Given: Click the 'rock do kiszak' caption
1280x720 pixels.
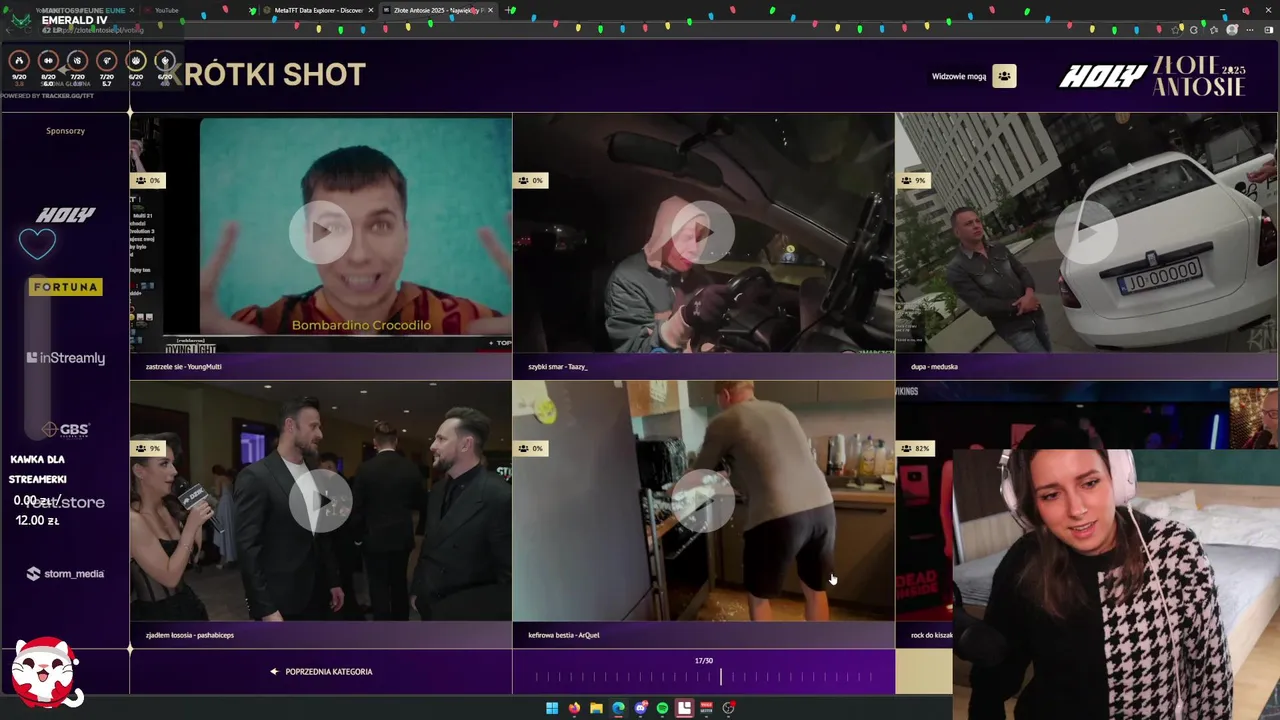Looking at the screenshot, I should point(932,635).
